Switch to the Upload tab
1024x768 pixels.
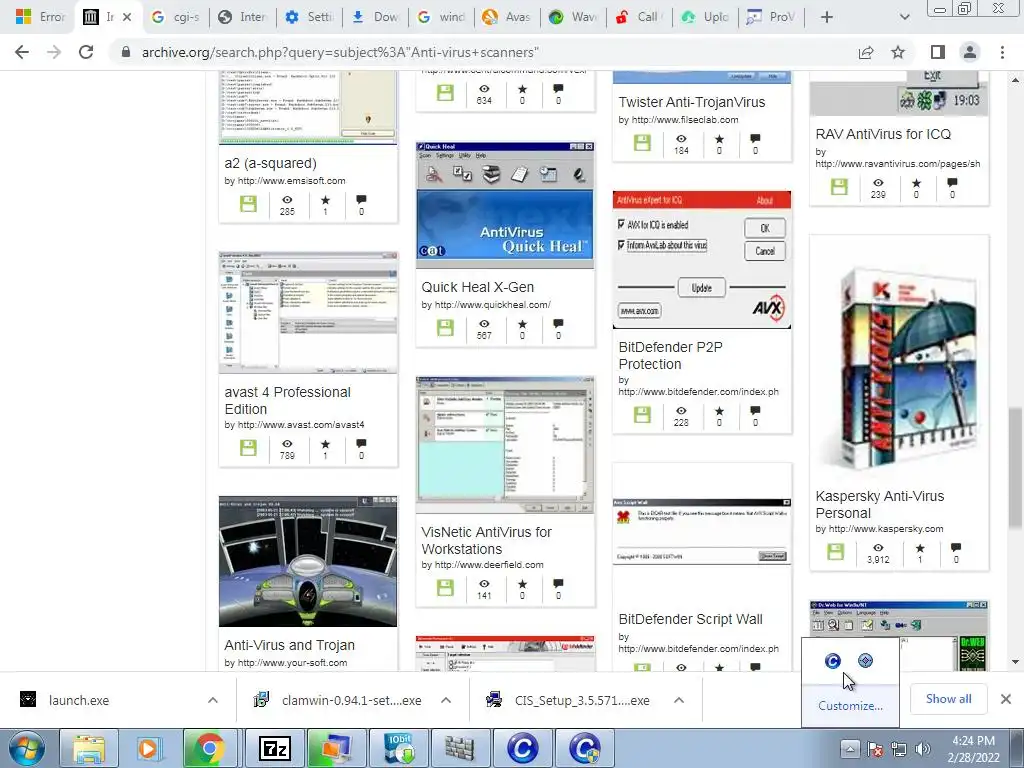[705, 17]
